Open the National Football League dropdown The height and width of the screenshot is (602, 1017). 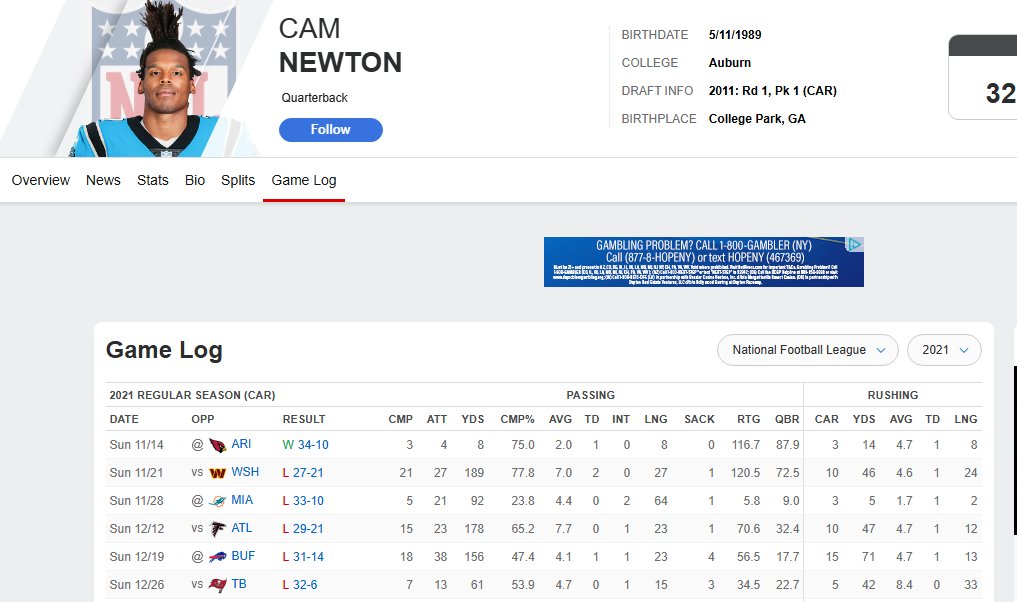coord(808,350)
